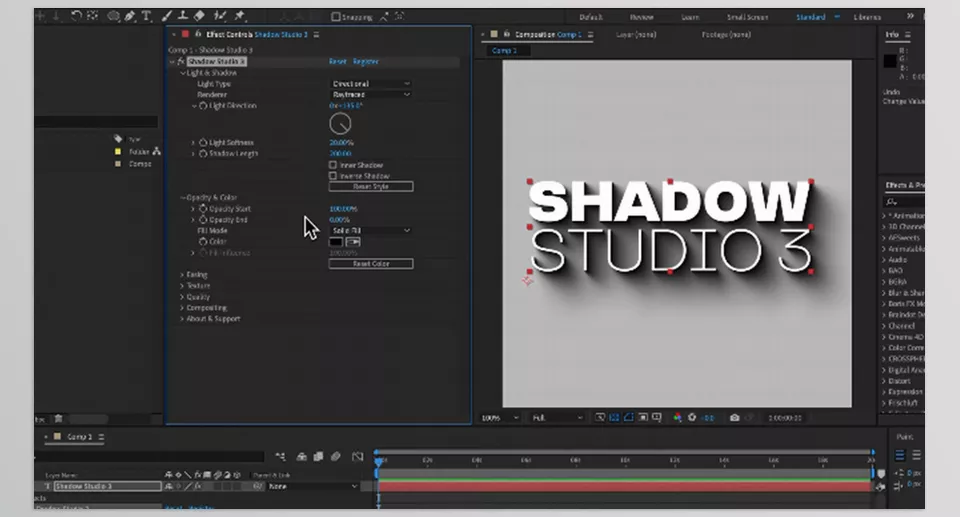Expand the Fading group
The height and width of the screenshot is (517, 960).
(182, 275)
